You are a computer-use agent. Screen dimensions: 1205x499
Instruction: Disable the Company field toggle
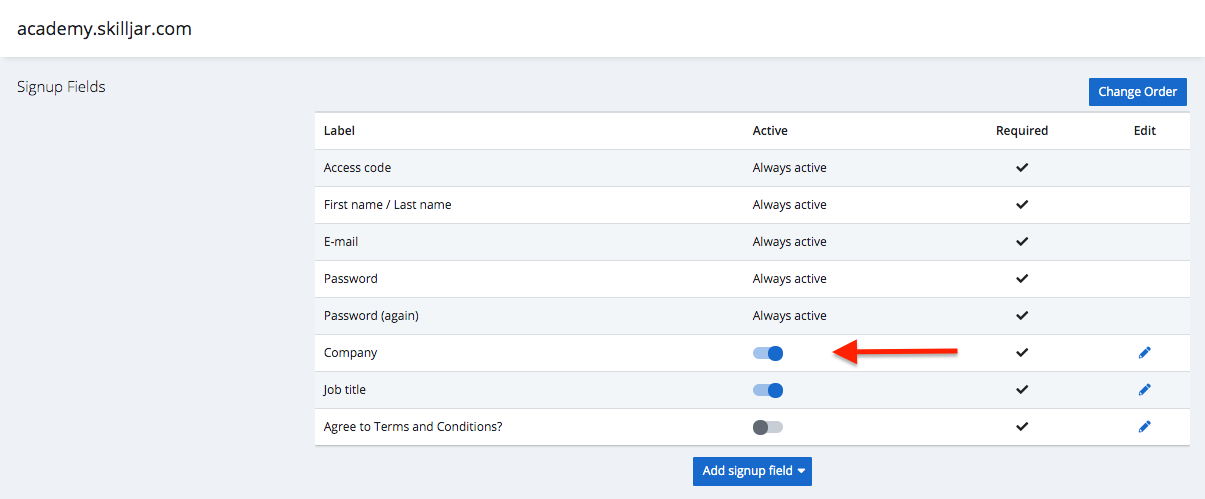768,353
